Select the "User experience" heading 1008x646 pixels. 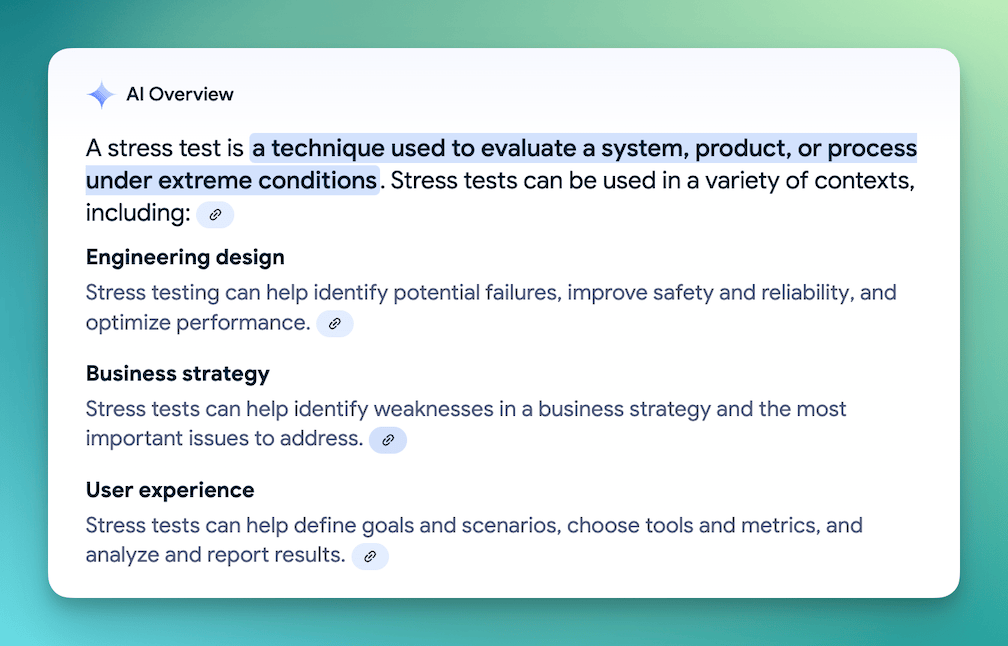click(170, 490)
